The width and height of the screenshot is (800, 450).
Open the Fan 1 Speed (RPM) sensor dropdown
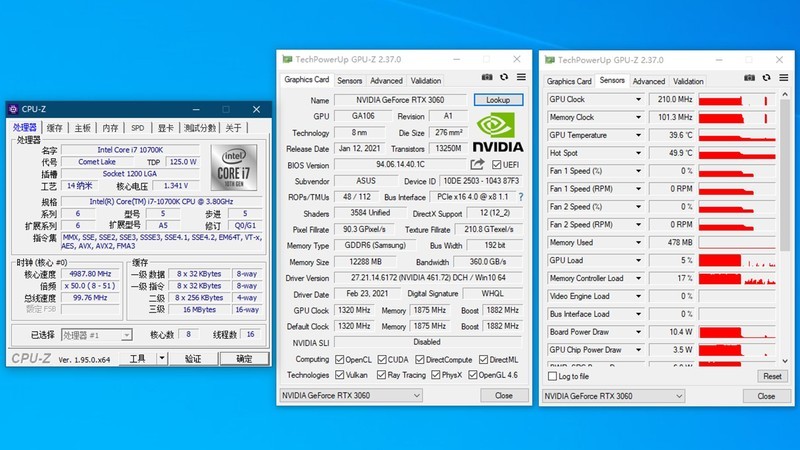tap(638, 189)
